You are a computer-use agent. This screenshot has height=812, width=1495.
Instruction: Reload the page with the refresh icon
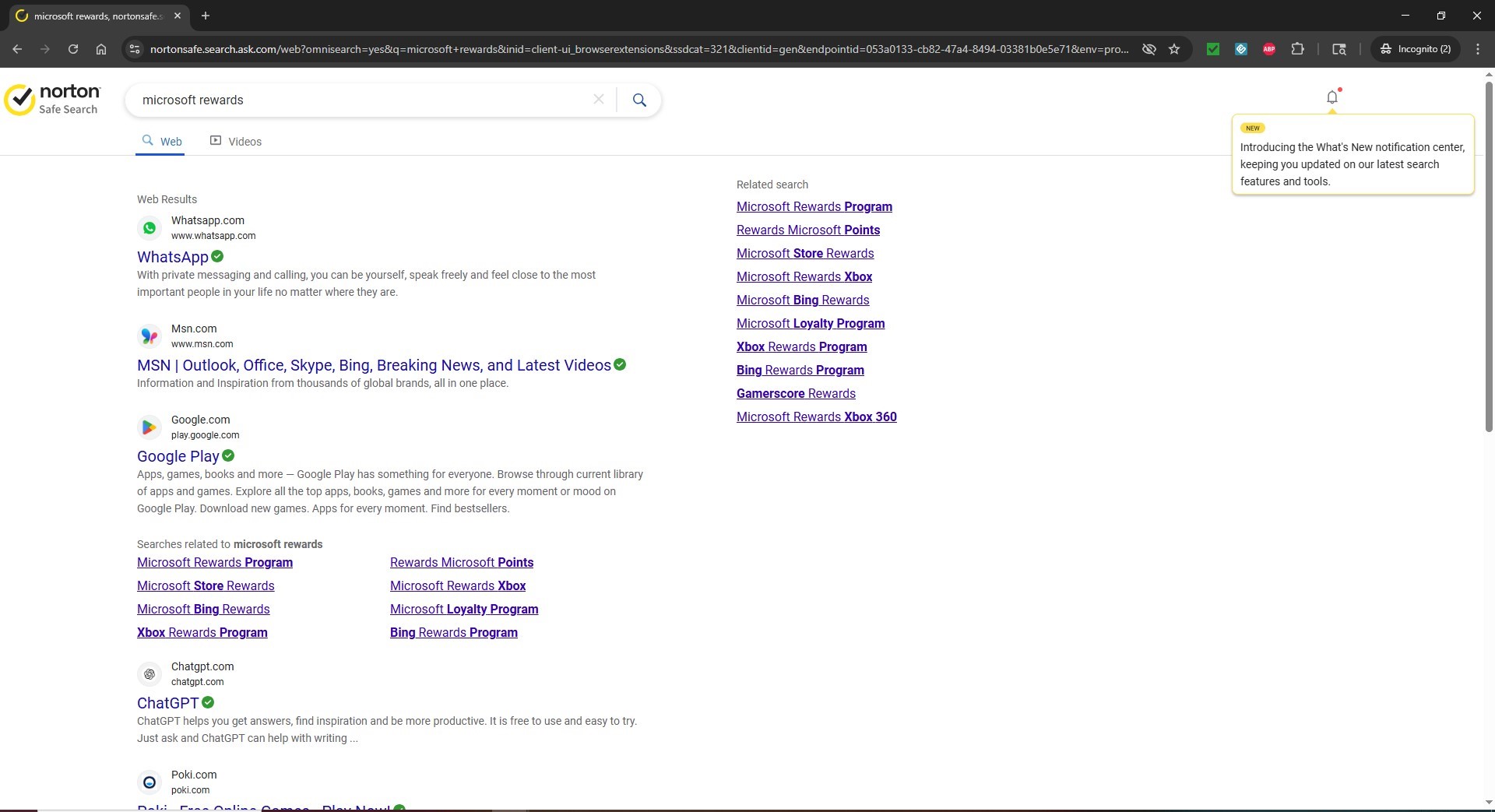[73, 49]
